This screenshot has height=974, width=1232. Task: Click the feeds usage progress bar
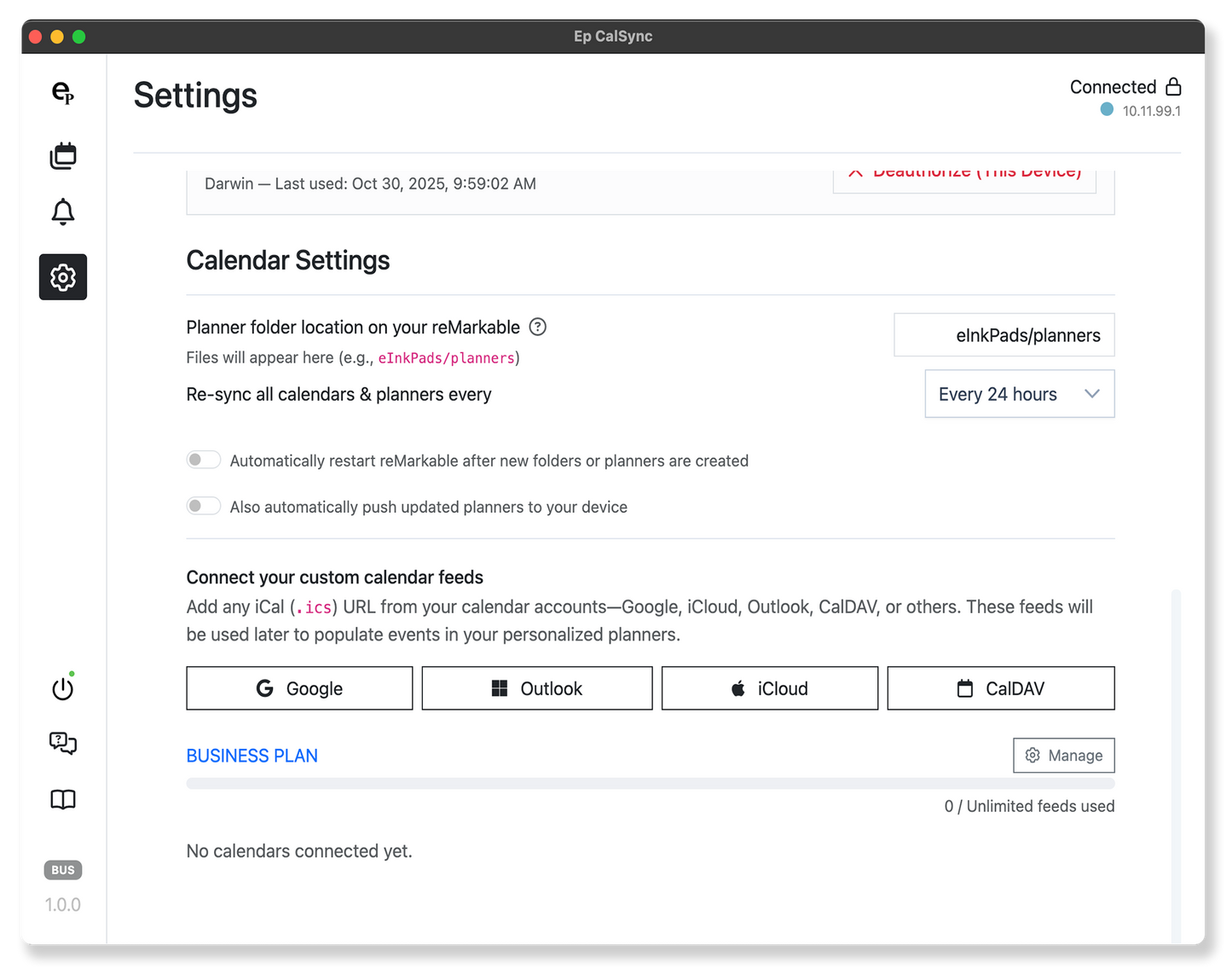point(650,782)
